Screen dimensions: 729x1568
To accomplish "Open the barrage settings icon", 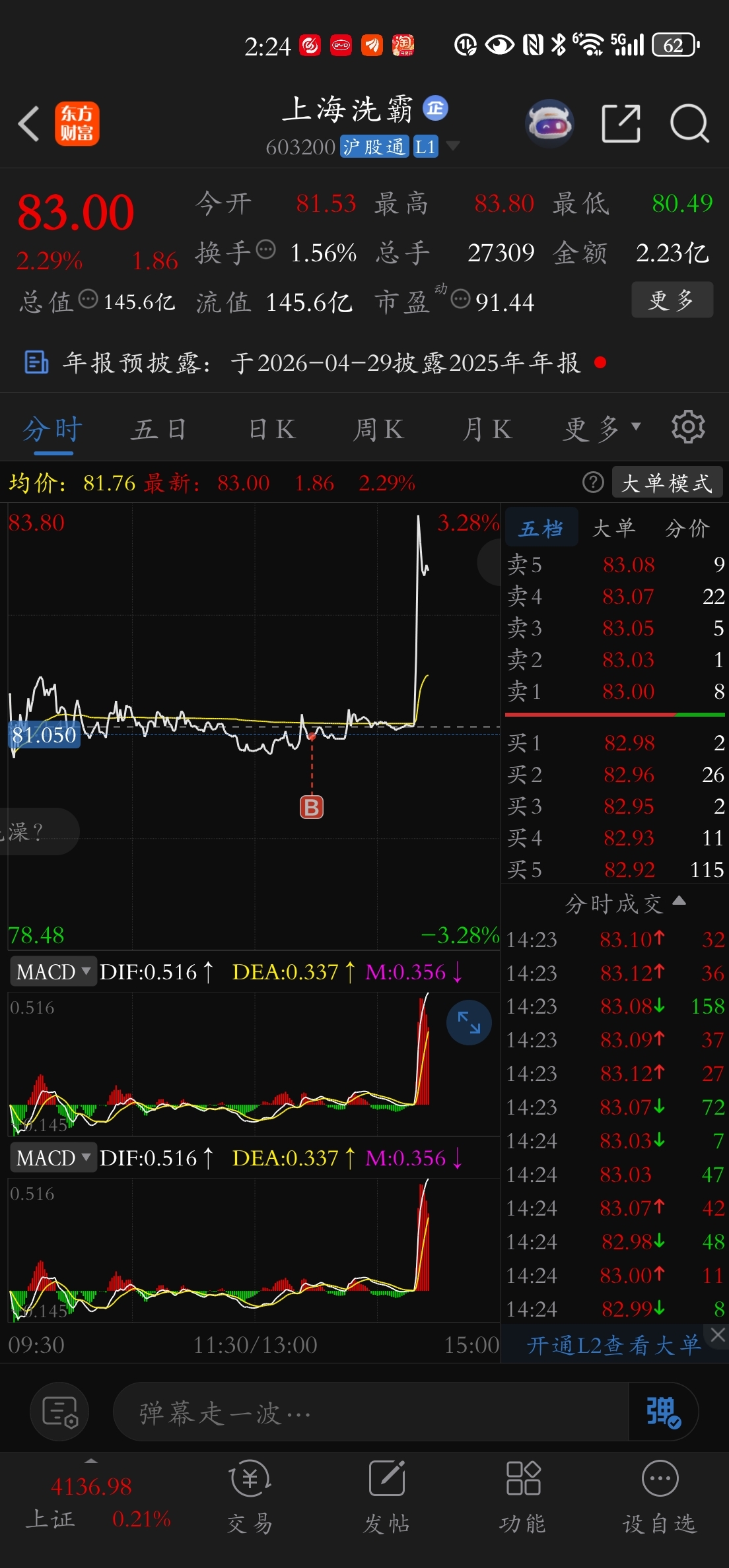I will point(59,1412).
